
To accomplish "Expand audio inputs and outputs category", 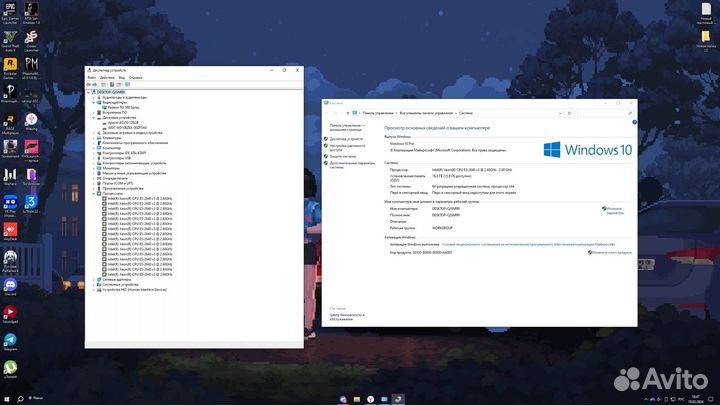I will click(94, 97).
